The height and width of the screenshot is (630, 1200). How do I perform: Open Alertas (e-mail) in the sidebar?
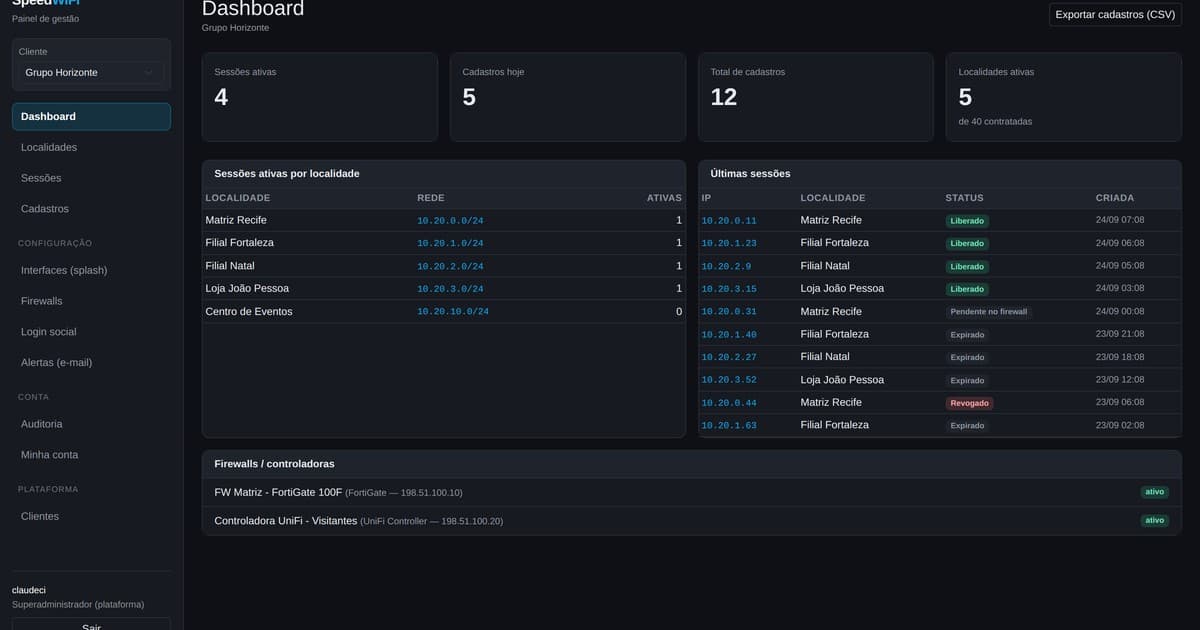(91, 362)
